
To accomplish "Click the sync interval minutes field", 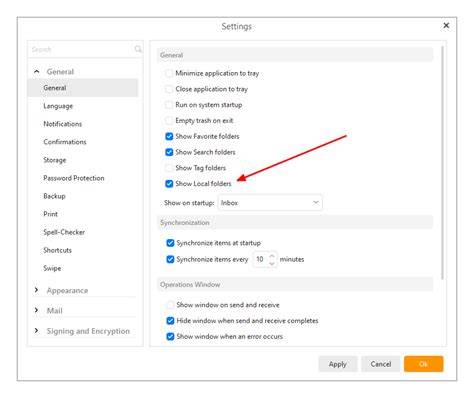I will 260,259.
